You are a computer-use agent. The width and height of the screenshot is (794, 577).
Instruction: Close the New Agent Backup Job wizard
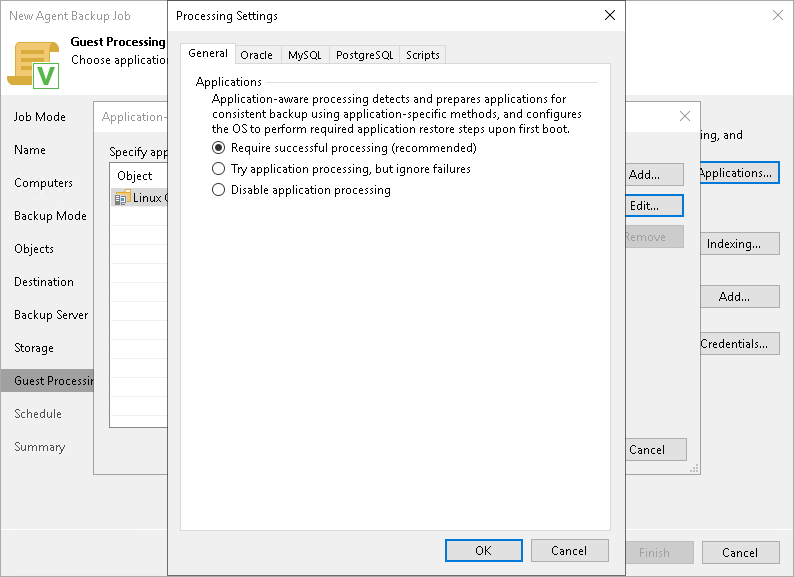tap(778, 15)
